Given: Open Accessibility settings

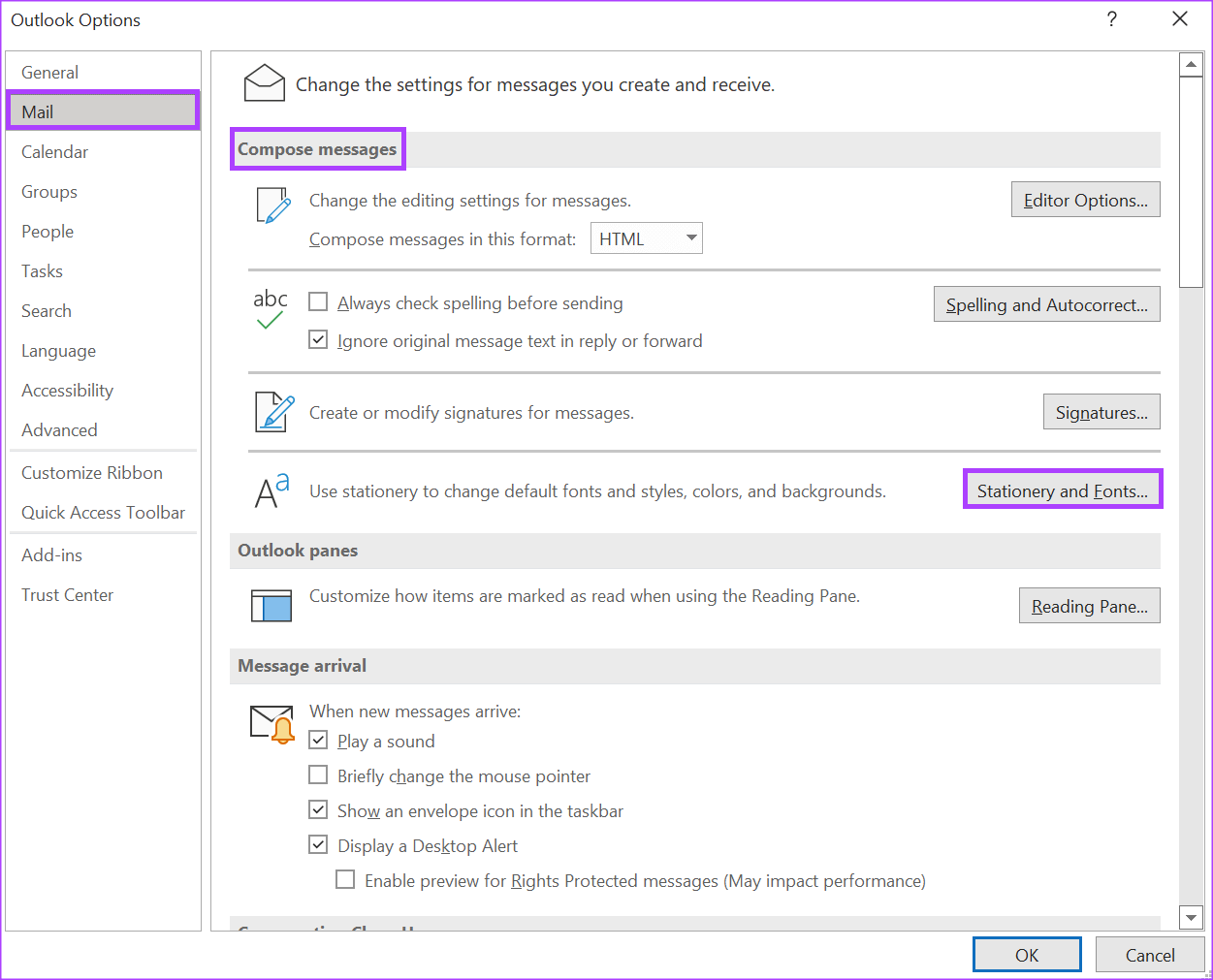Looking at the screenshot, I should 103,391.
